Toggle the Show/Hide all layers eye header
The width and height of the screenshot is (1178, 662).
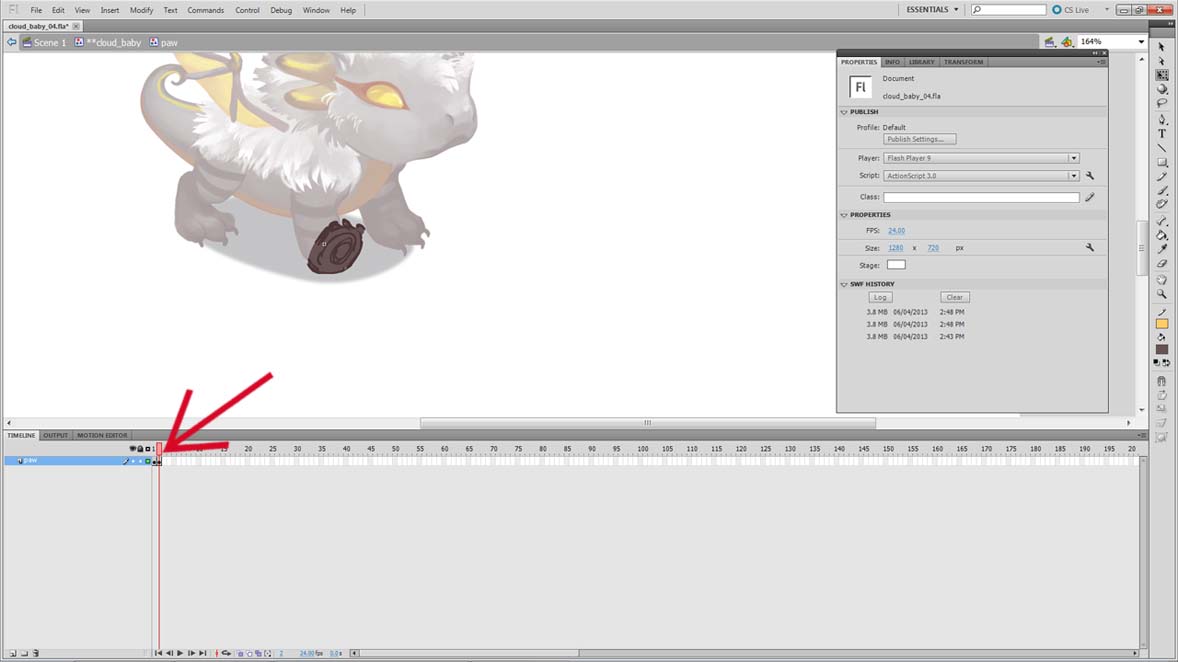click(x=133, y=449)
